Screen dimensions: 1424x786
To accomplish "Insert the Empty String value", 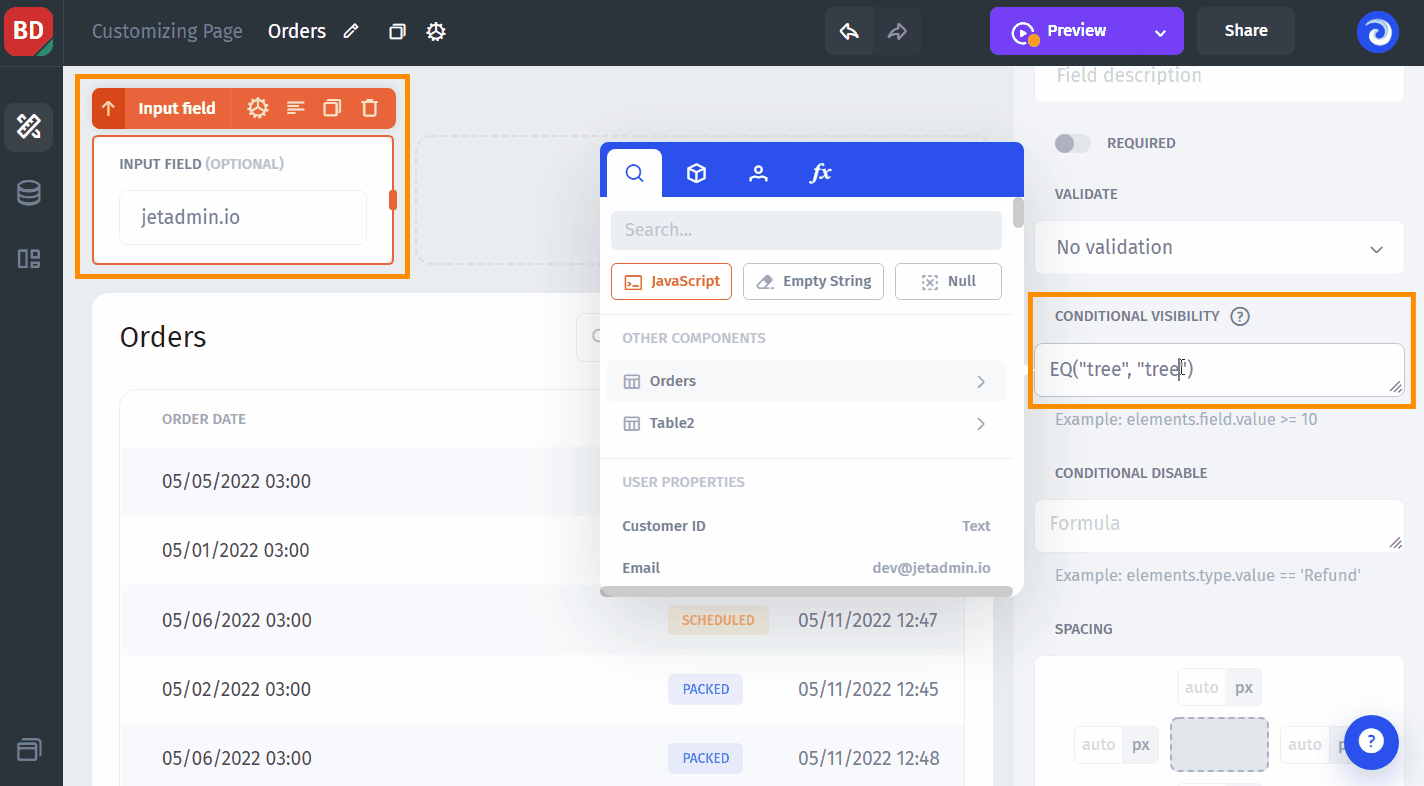I will (x=813, y=282).
